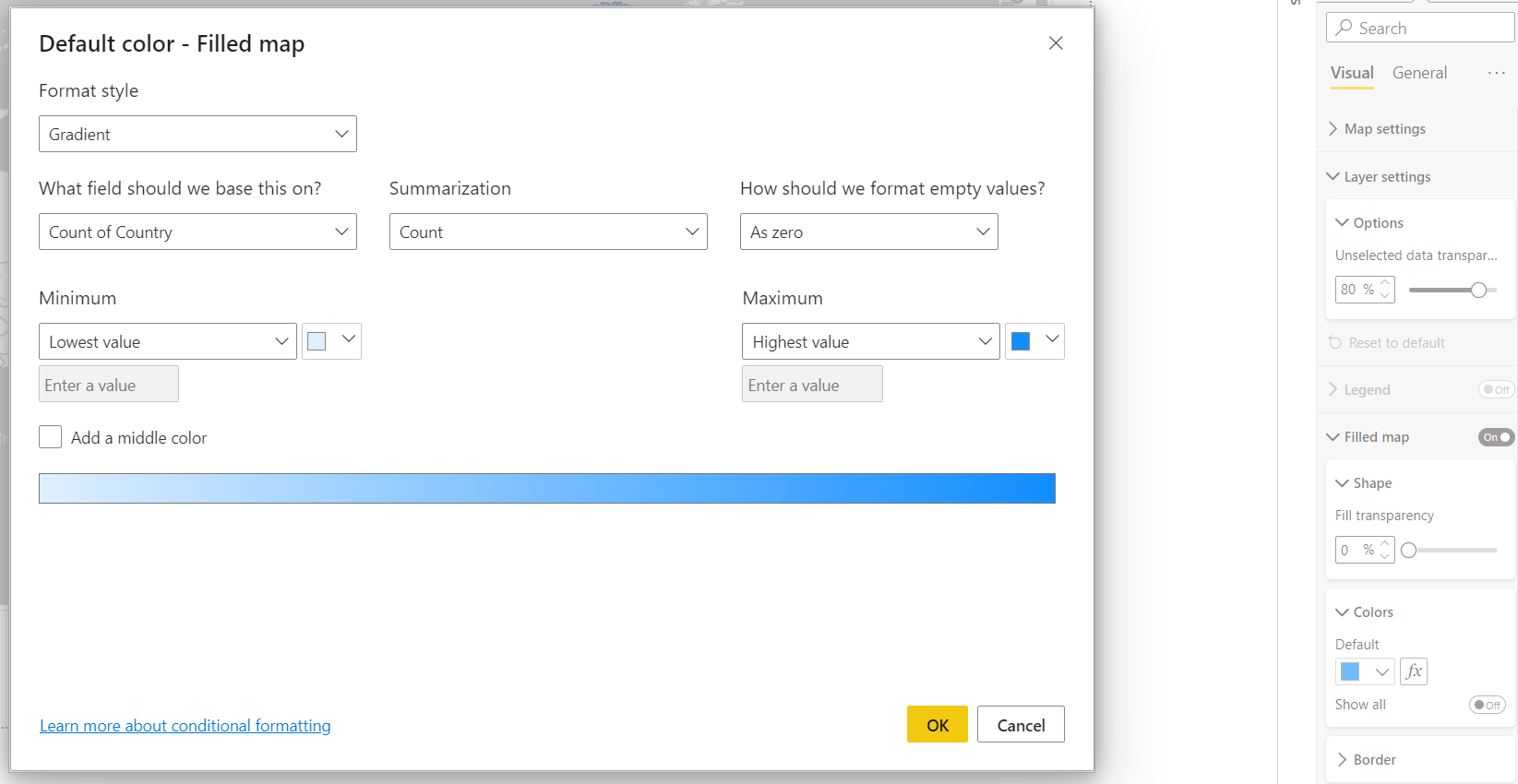Click the search magnifier icon
Screen dimensions: 1518x784
tap(1344, 28)
